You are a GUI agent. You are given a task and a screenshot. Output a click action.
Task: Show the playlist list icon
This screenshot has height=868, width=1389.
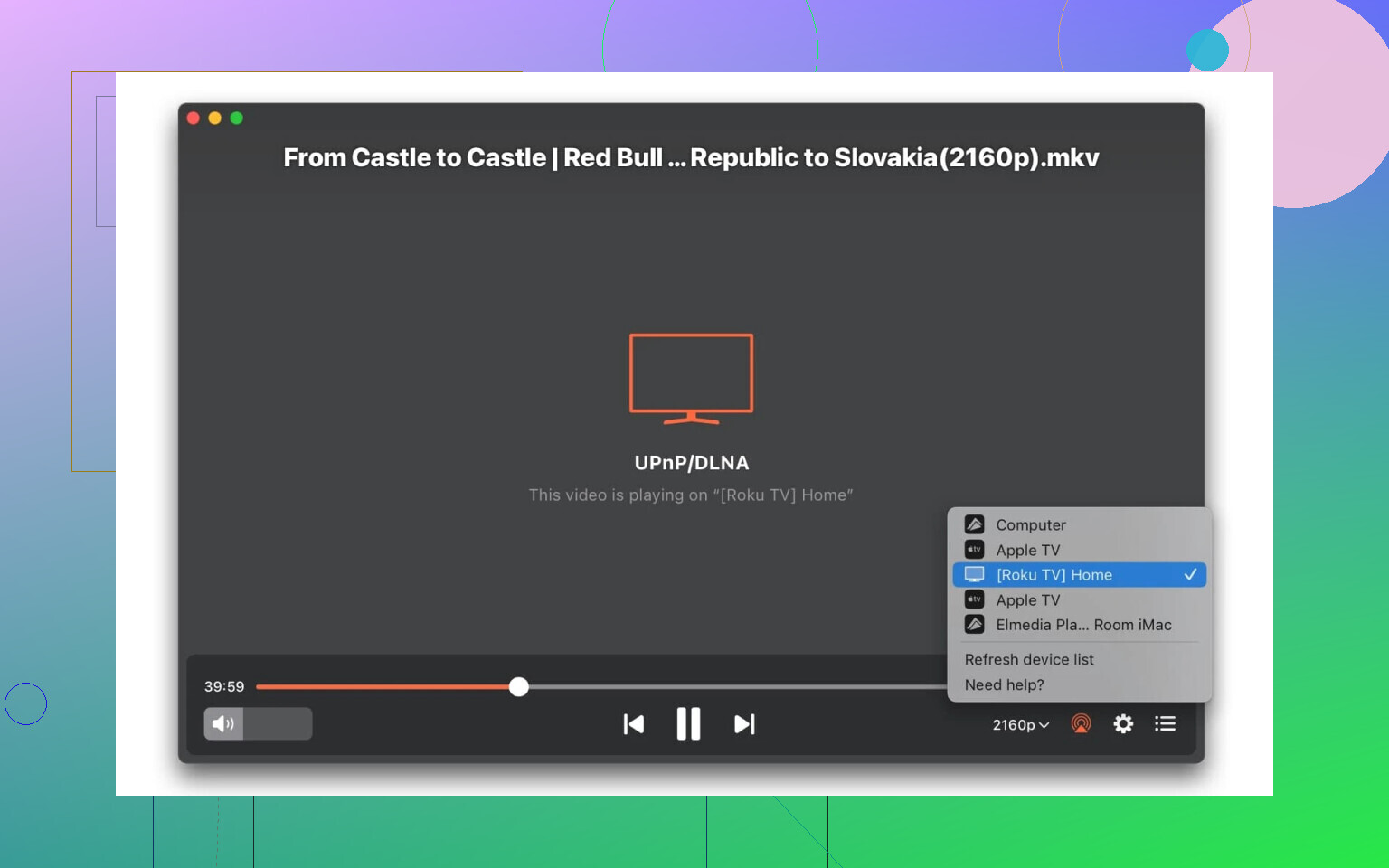(x=1165, y=724)
